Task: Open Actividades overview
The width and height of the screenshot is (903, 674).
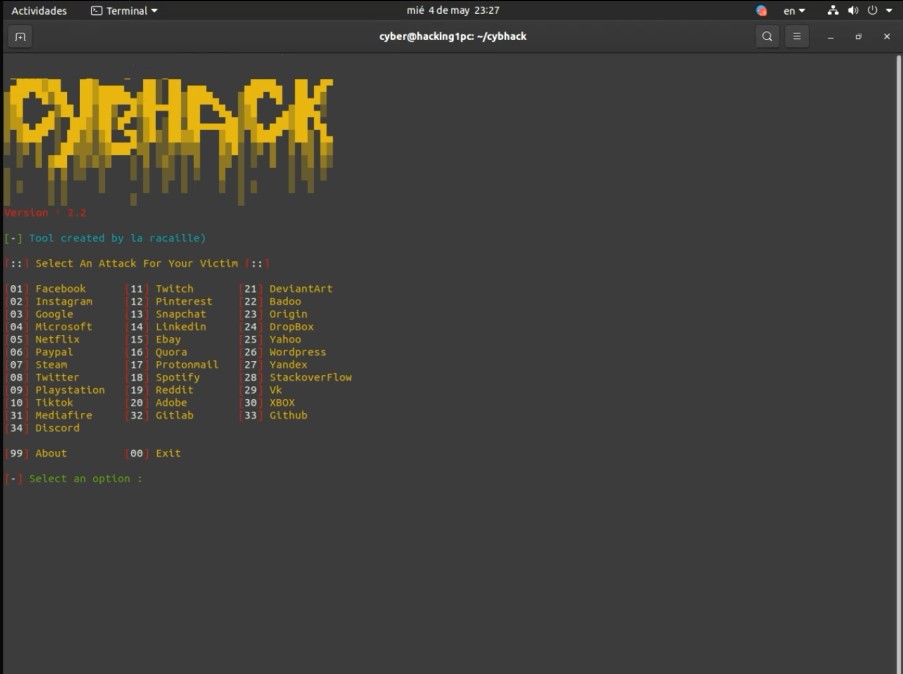Action: (39, 10)
